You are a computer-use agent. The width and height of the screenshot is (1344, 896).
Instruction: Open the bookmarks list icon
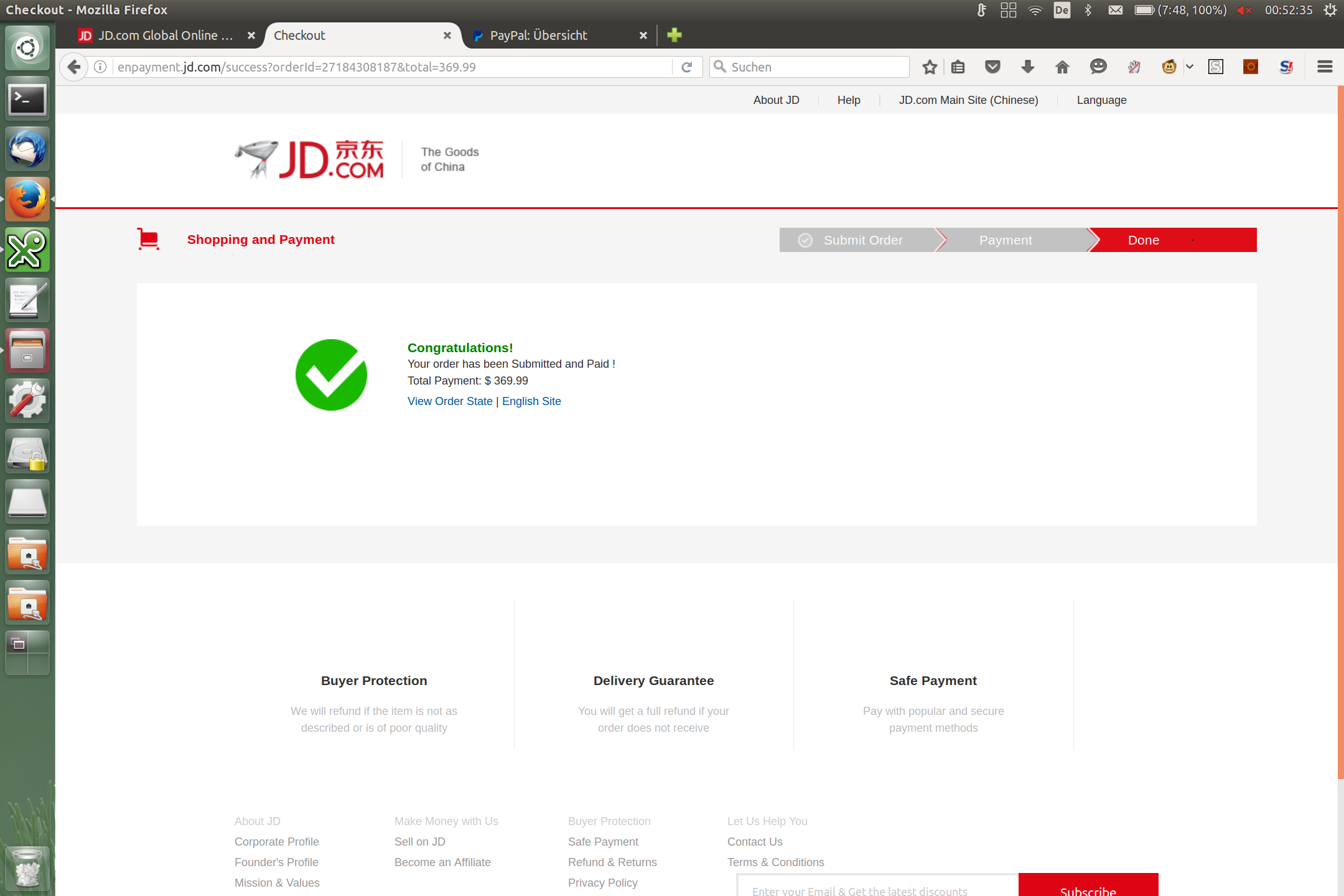tap(958, 67)
